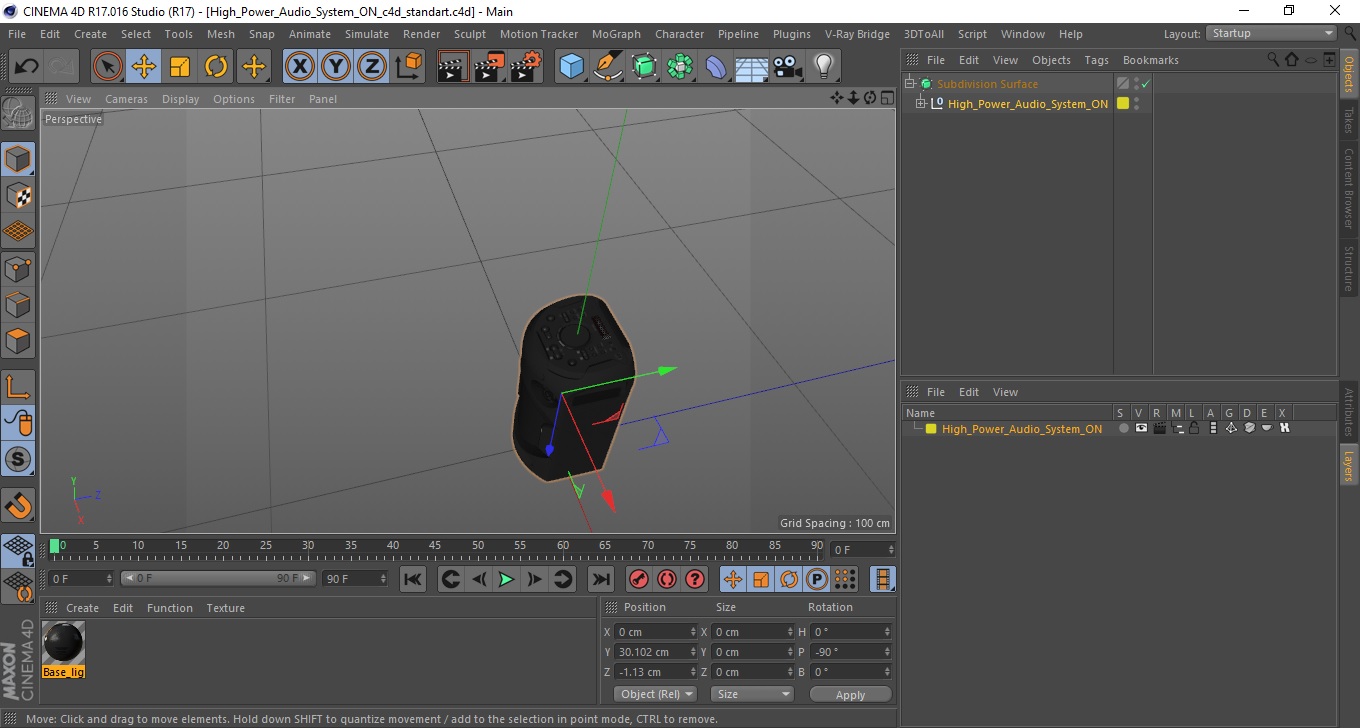This screenshot has height=728, width=1360.
Task: Click the Subdivision Surface generator icon
Action: (644, 67)
